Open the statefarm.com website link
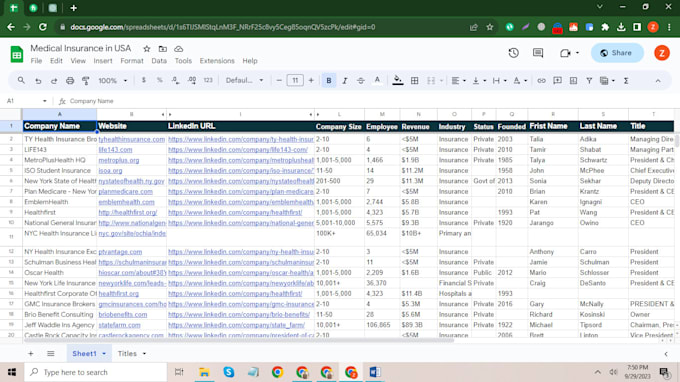 click(119, 325)
